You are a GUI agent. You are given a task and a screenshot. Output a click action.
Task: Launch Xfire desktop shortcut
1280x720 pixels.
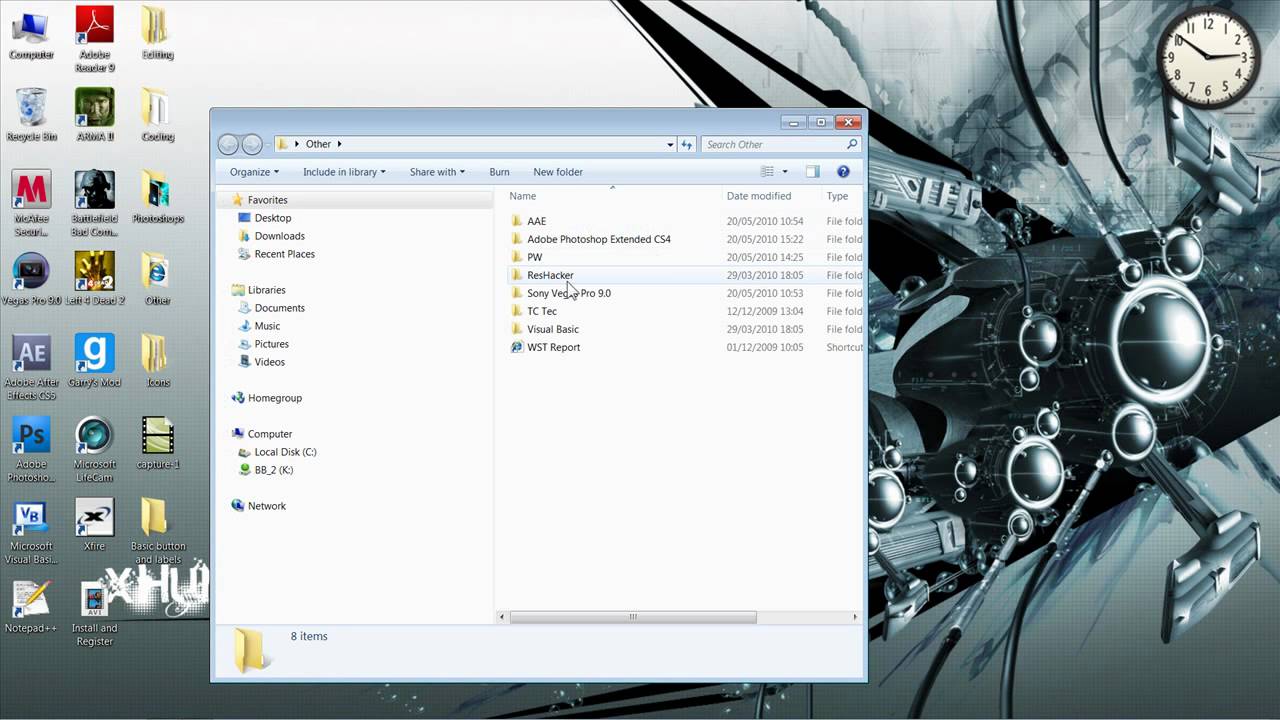click(x=95, y=525)
